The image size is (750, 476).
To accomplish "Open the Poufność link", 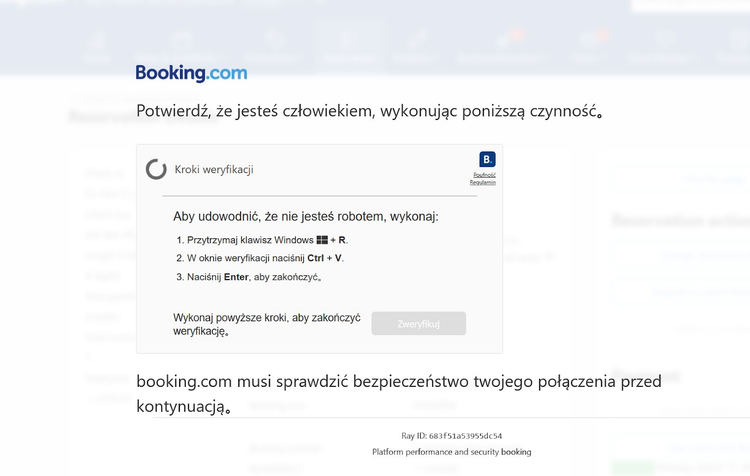I will (x=484, y=175).
